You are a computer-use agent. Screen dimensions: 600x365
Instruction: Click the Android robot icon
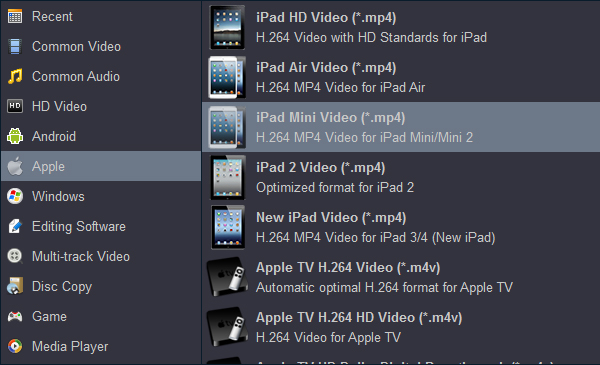click(x=15, y=136)
